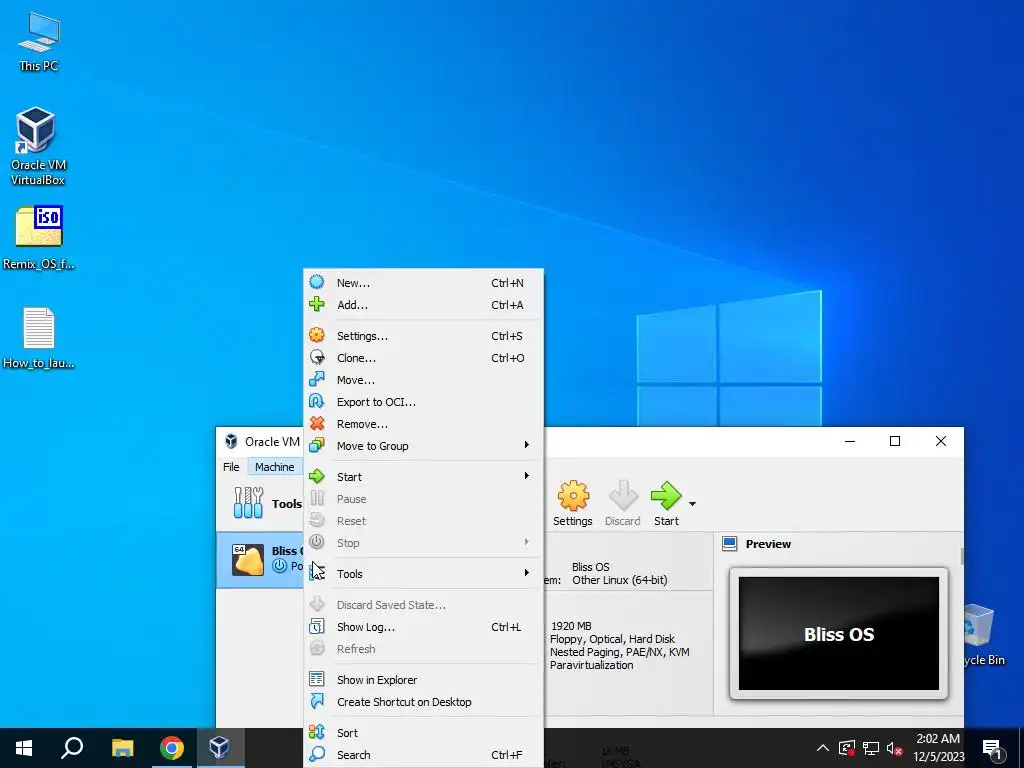Open the Windows Start menu
1024x768 pixels.
click(x=24, y=748)
